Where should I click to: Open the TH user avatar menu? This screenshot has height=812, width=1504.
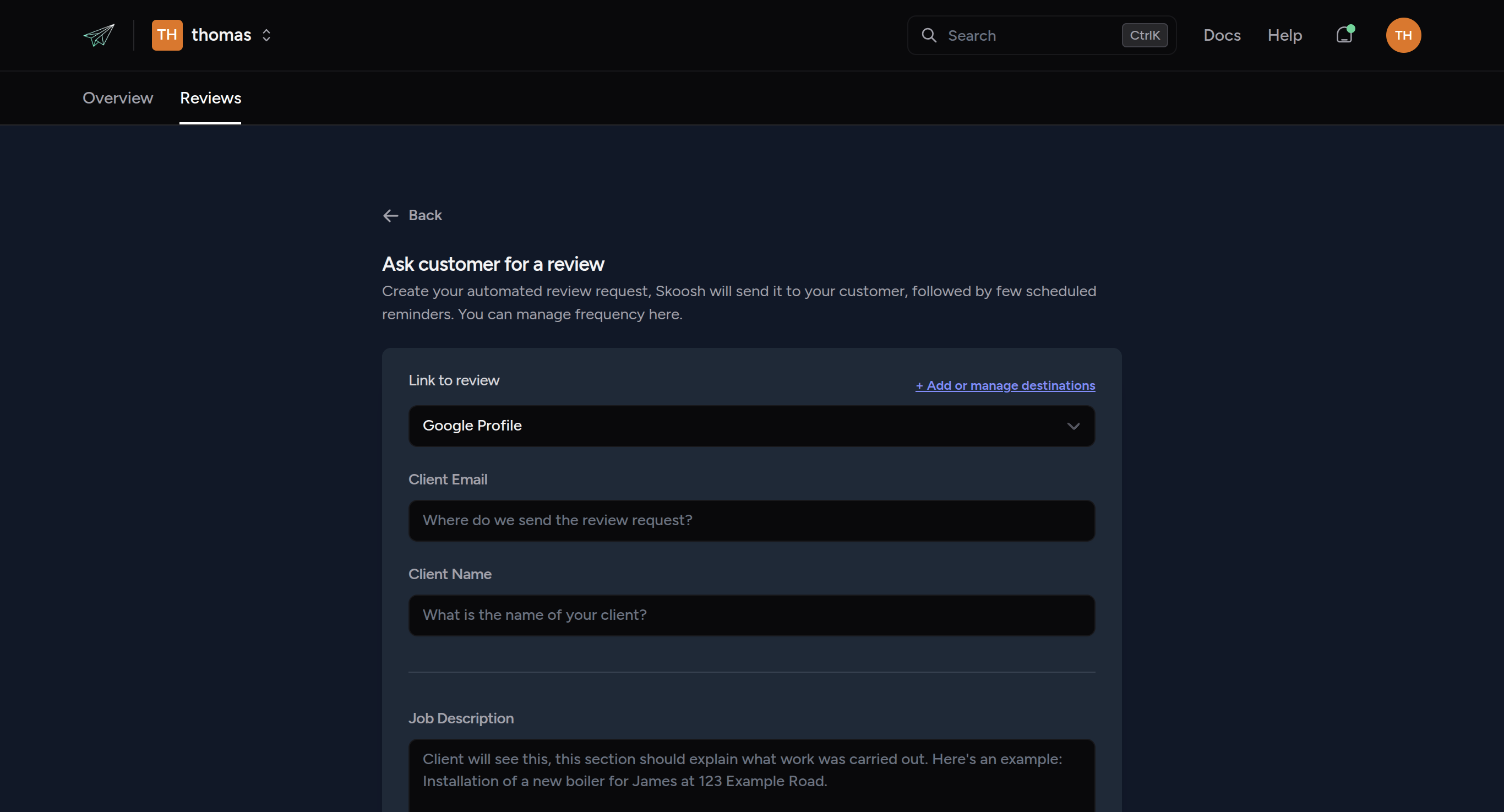(1403, 35)
